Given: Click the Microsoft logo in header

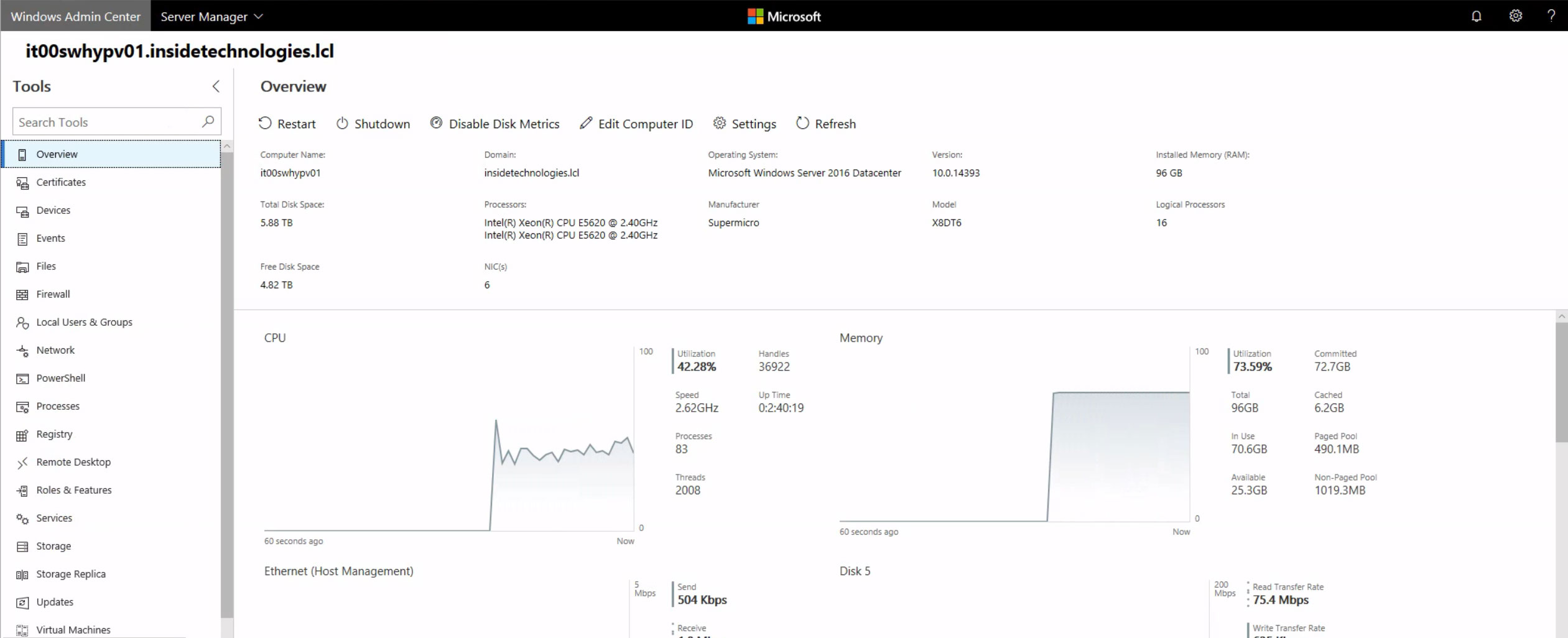Looking at the screenshot, I should 784,16.
